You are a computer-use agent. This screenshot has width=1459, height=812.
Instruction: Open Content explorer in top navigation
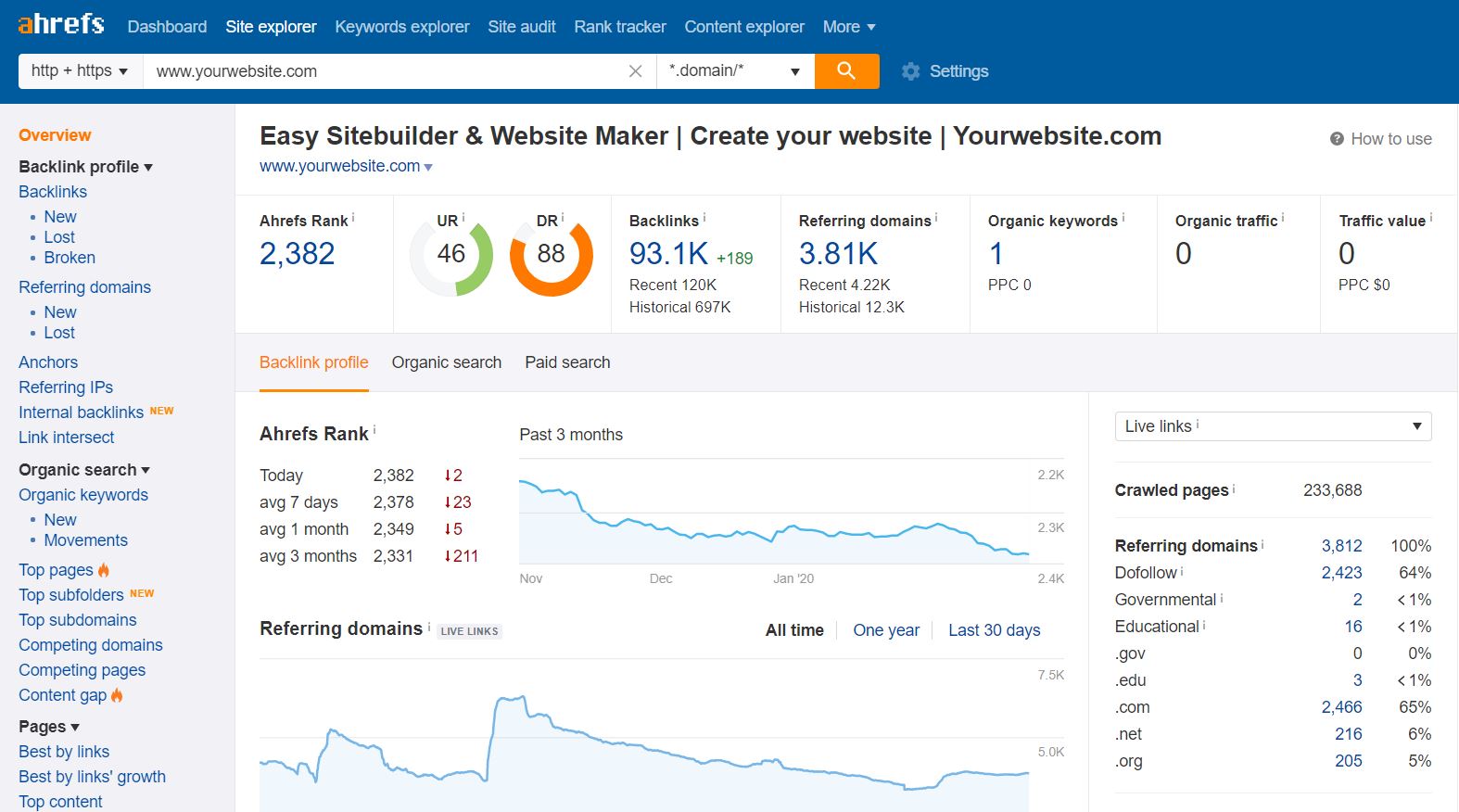(x=744, y=27)
